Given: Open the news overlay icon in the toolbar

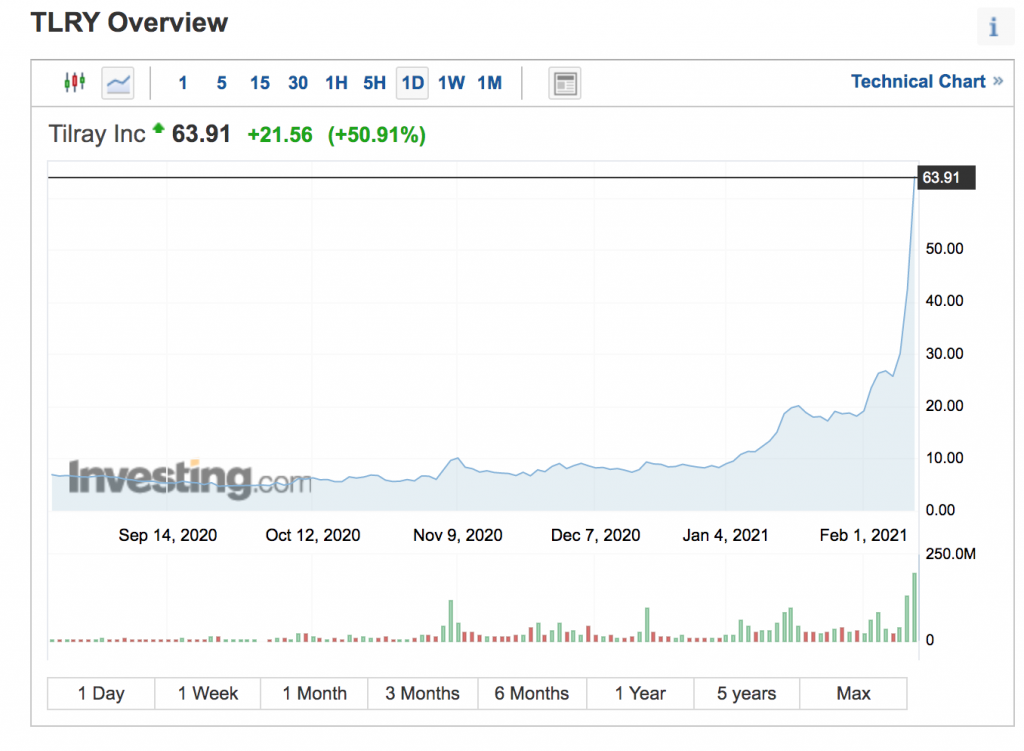Looking at the screenshot, I should [565, 84].
